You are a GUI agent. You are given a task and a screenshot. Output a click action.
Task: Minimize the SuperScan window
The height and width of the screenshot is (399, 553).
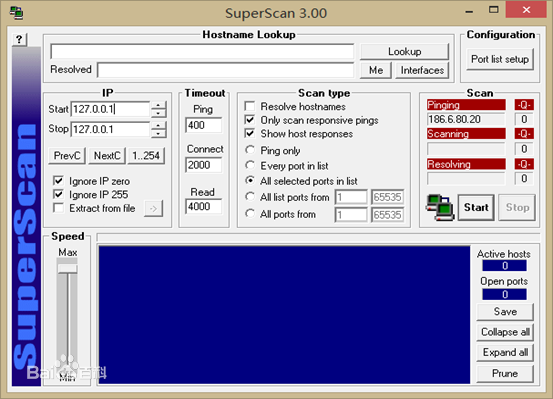469,12
